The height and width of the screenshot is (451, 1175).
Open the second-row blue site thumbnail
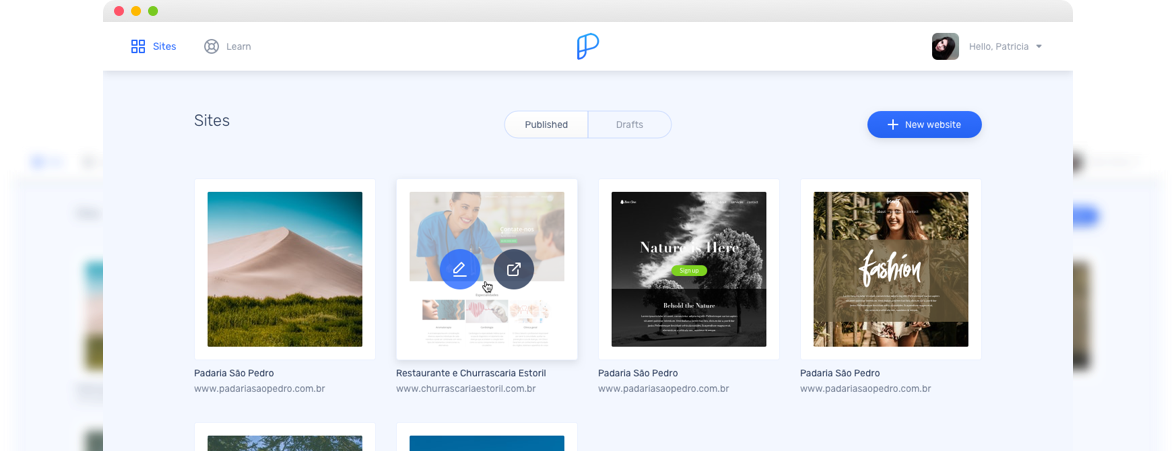coord(487,443)
